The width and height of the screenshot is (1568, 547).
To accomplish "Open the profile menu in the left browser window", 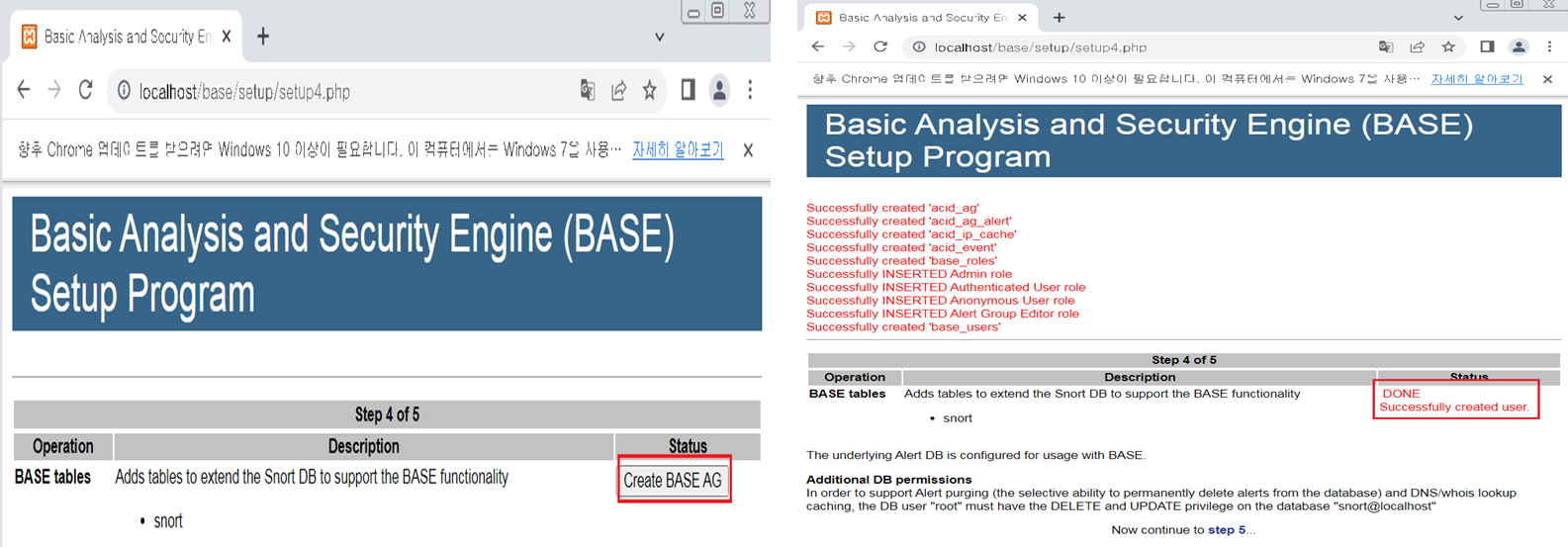I will tap(720, 91).
